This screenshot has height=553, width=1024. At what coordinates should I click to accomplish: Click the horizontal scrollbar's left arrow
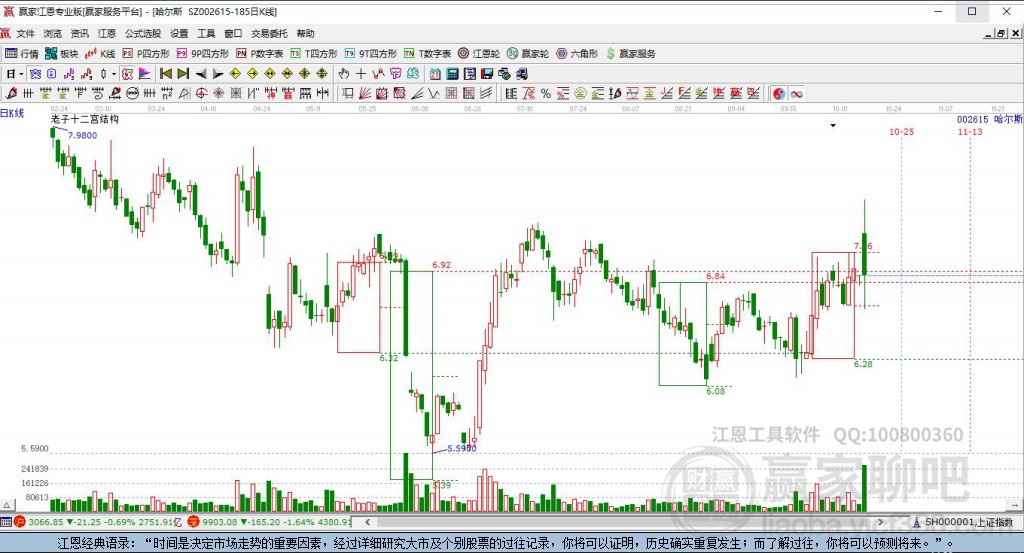[x=368, y=522]
